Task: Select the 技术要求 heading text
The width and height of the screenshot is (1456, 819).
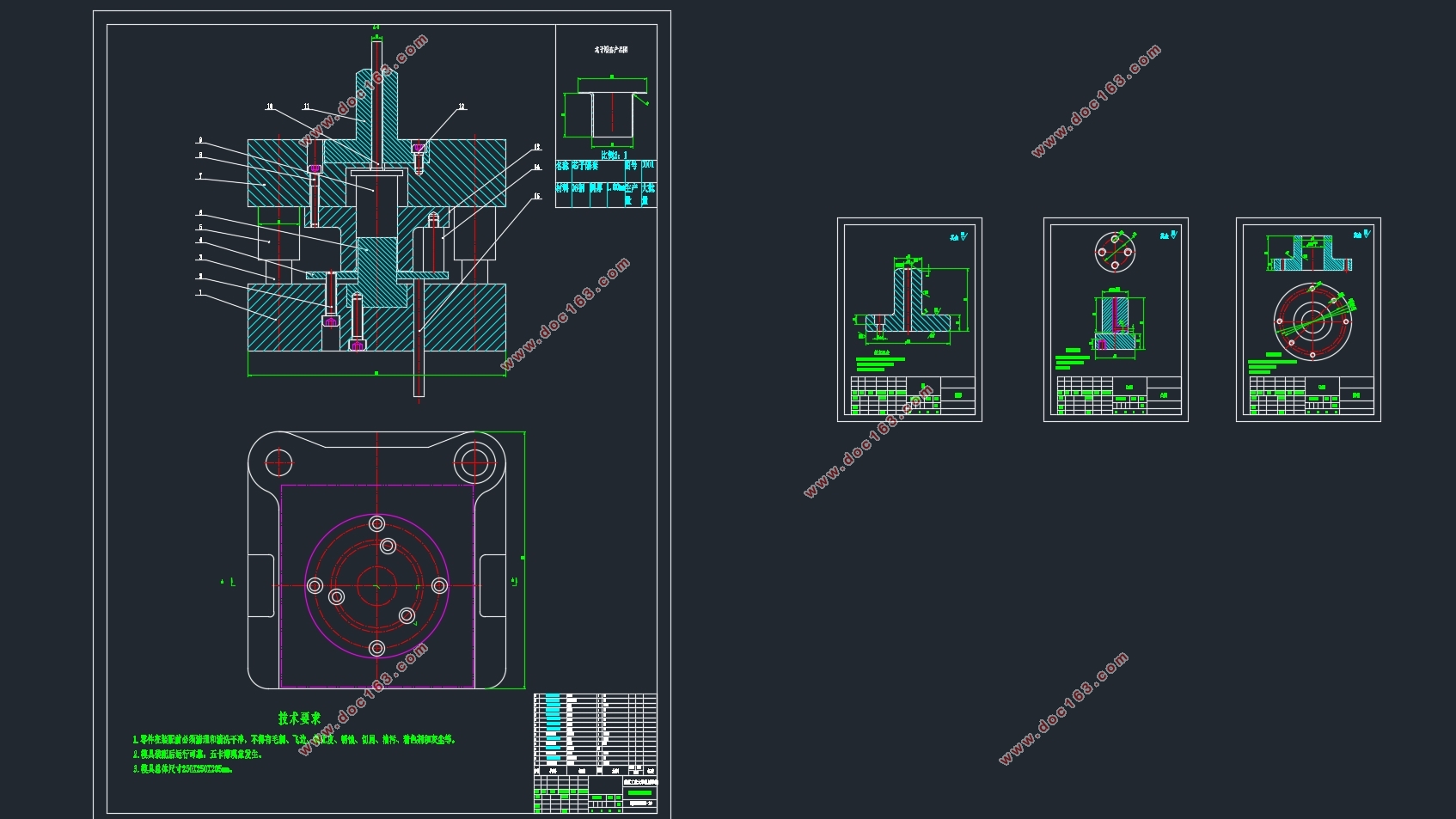Action: tap(299, 718)
